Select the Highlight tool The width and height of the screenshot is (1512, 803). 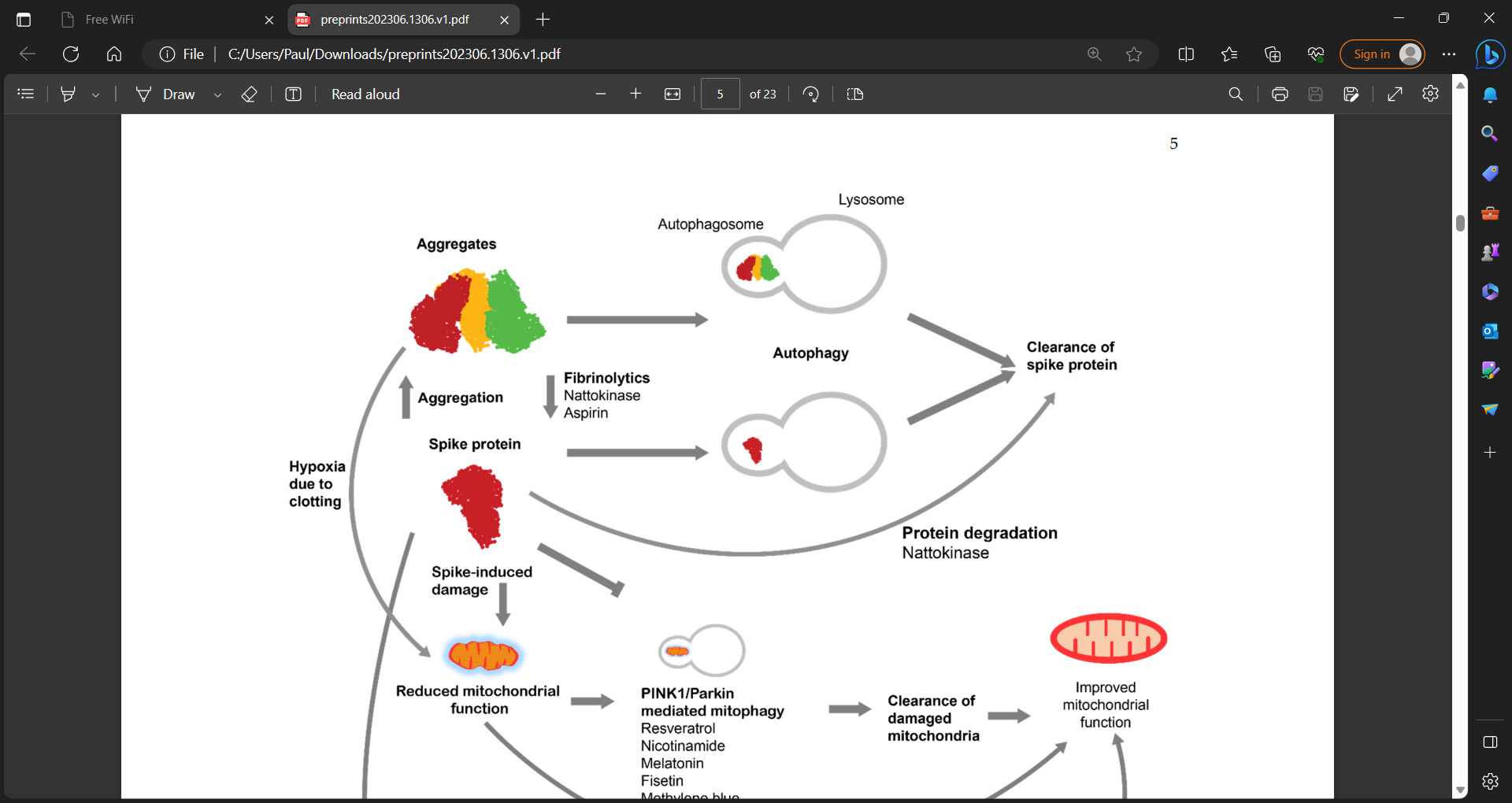69,94
